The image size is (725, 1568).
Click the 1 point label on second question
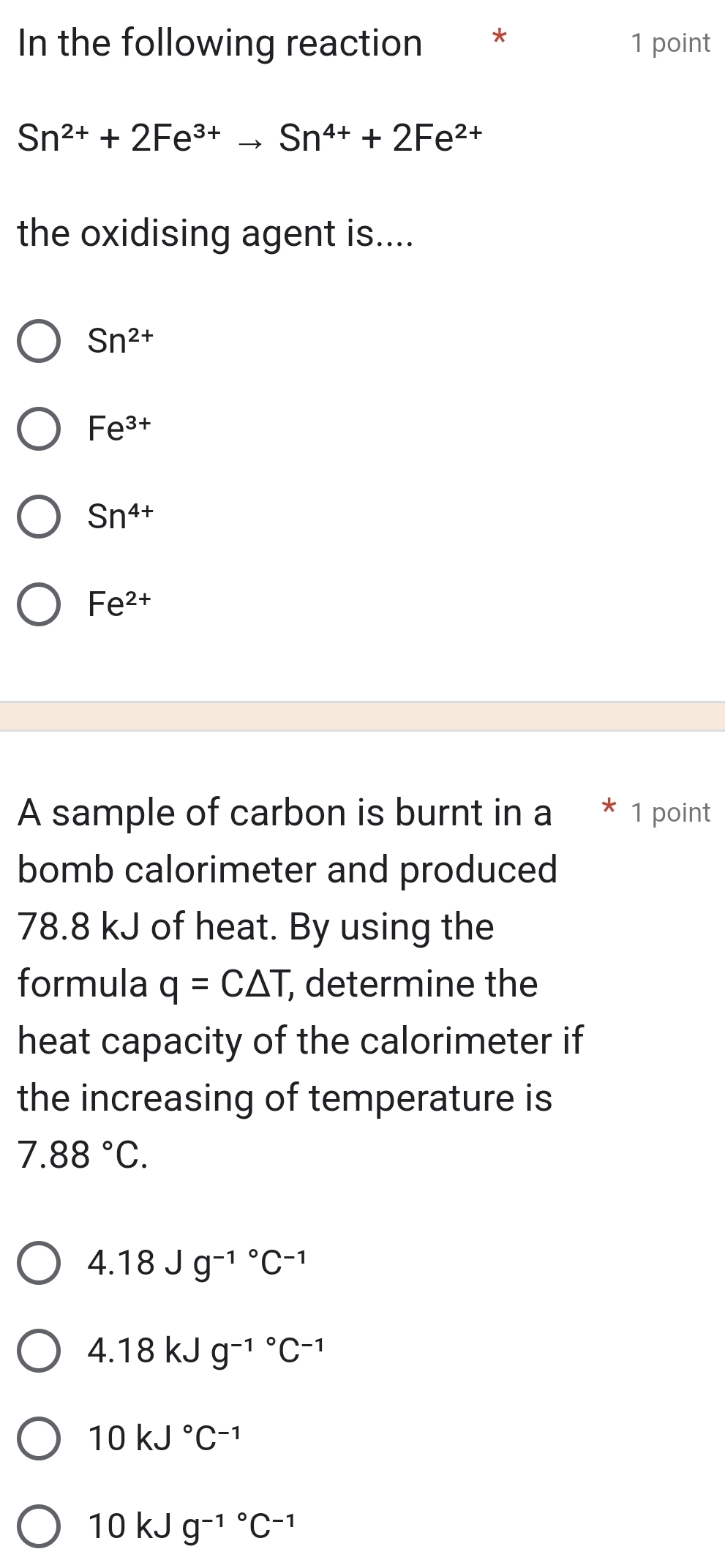tap(670, 812)
